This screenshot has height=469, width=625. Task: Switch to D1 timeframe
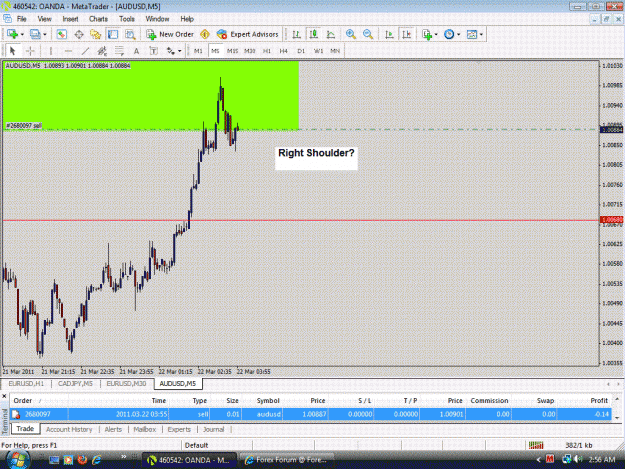pyautogui.click(x=301, y=51)
